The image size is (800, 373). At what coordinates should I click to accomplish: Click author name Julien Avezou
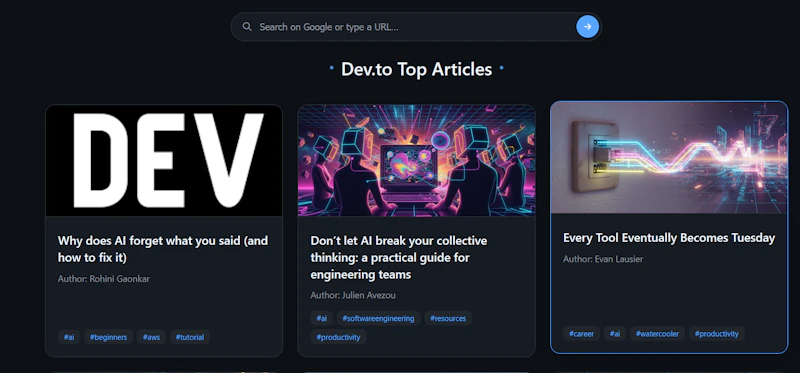(x=368, y=295)
